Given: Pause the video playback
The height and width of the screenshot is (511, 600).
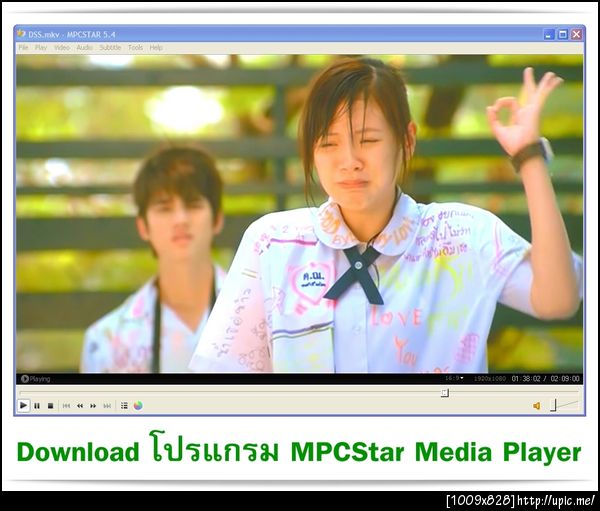Looking at the screenshot, I should coord(37,406).
